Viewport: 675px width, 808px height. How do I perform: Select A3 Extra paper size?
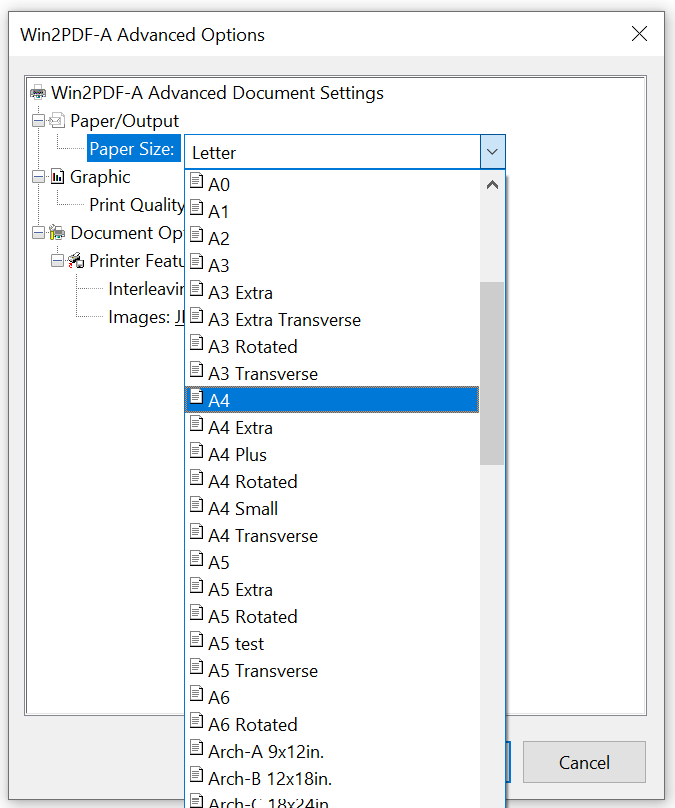point(332,292)
